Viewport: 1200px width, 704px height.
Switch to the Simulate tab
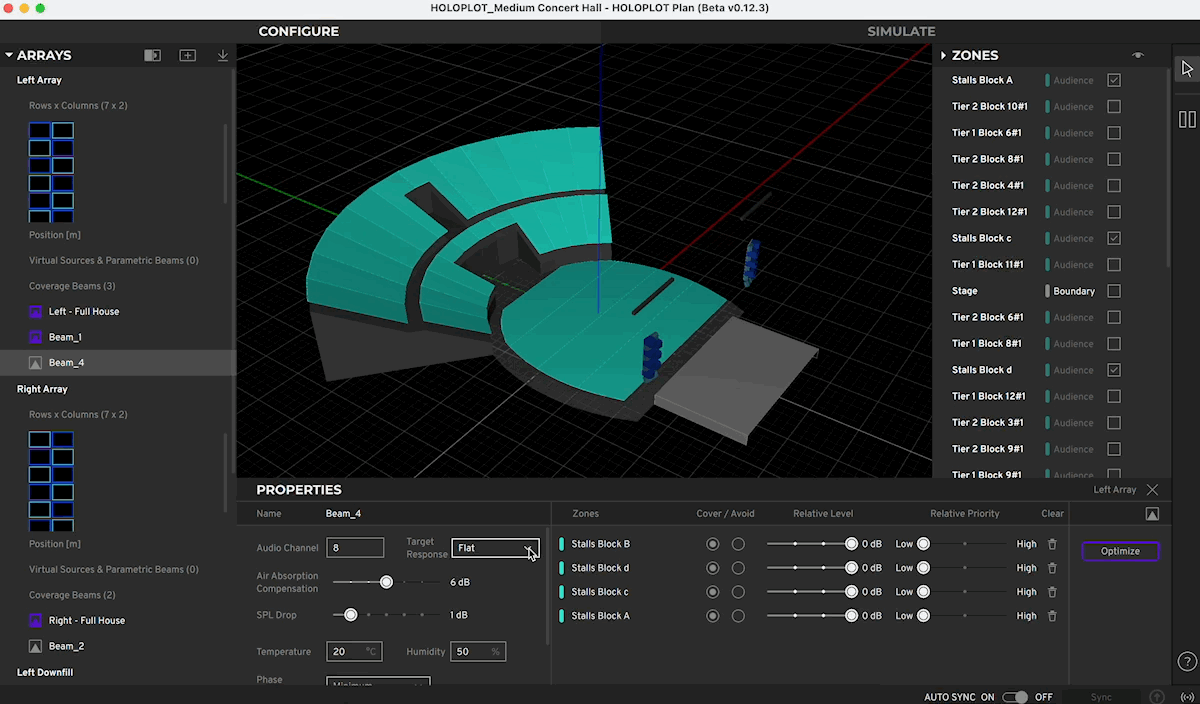[901, 31]
